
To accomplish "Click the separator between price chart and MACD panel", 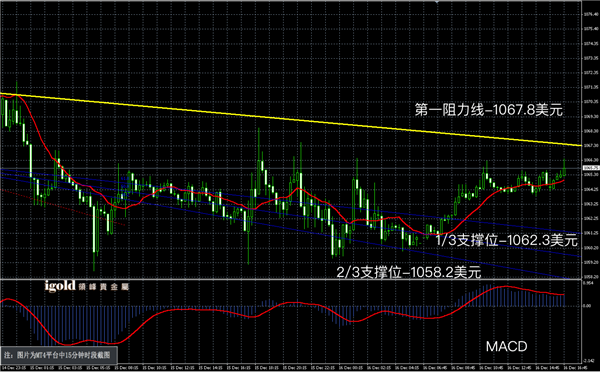I will click(x=291, y=279).
